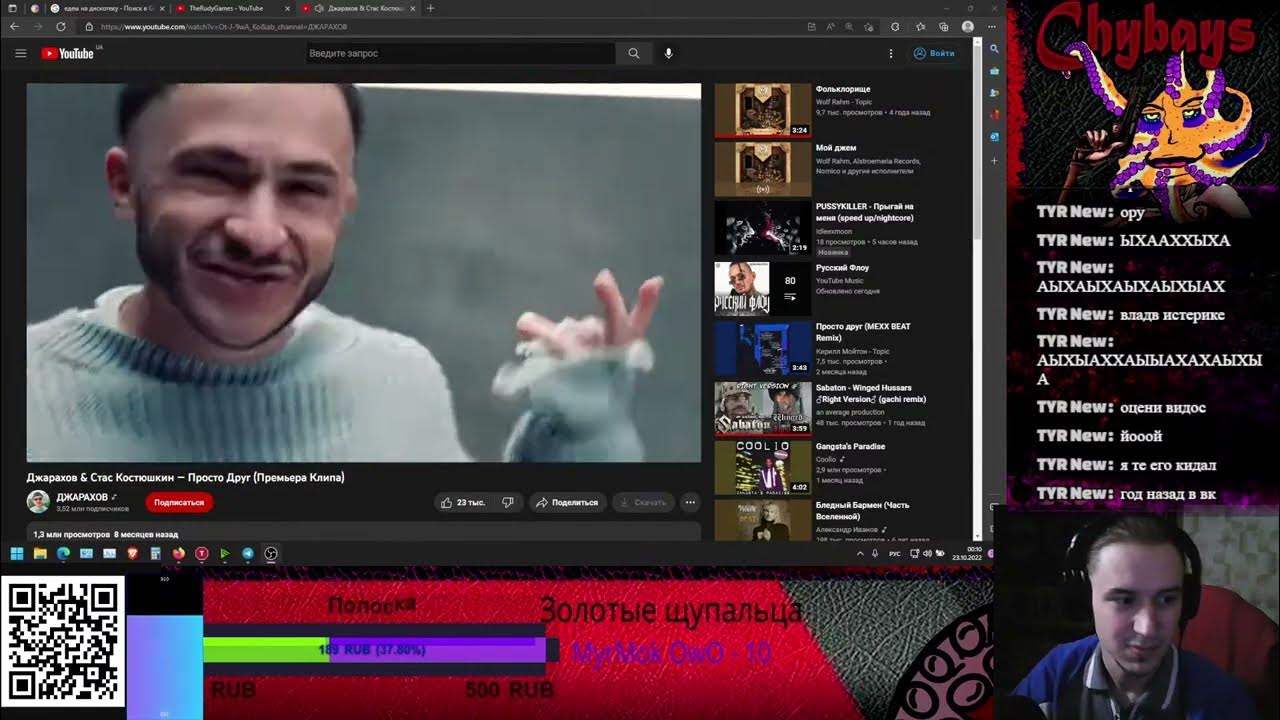Open Русский Флоу playlist thumbnail

click(x=763, y=288)
